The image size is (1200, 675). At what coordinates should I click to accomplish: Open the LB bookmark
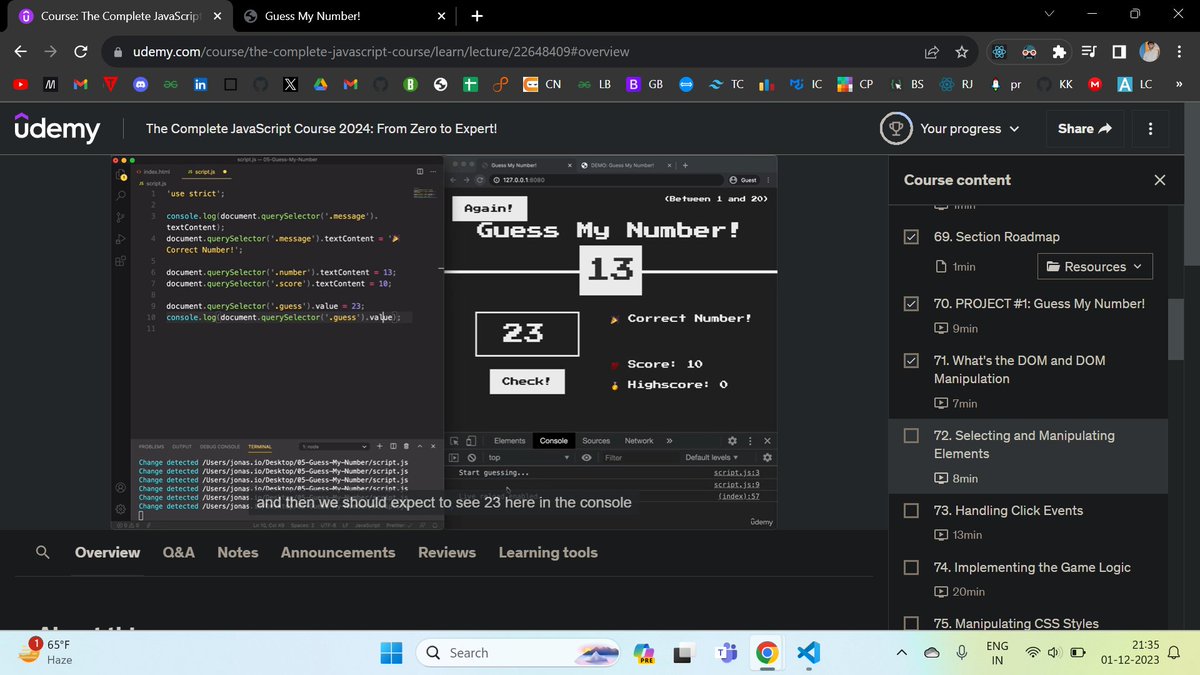pos(595,85)
